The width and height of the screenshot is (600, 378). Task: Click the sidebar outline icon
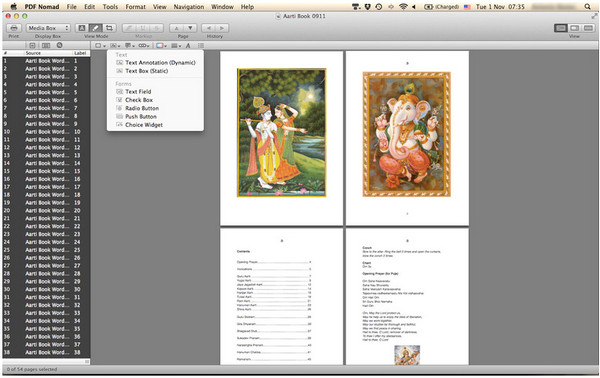(32, 46)
